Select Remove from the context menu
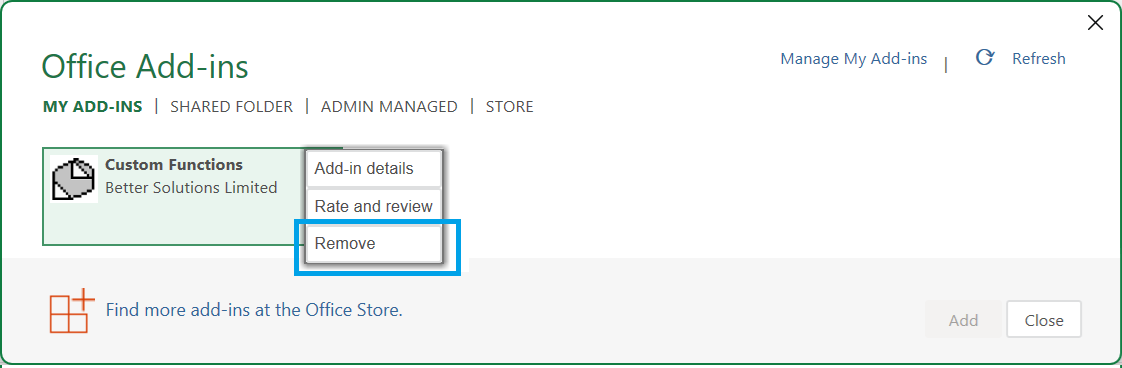The height and width of the screenshot is (368, 1122). (x=374, y=243)
